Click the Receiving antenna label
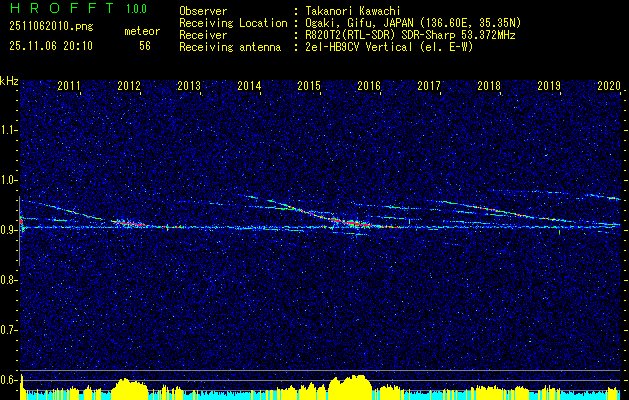This screenshot has height=400, width=629. click(x=230, y=47)
